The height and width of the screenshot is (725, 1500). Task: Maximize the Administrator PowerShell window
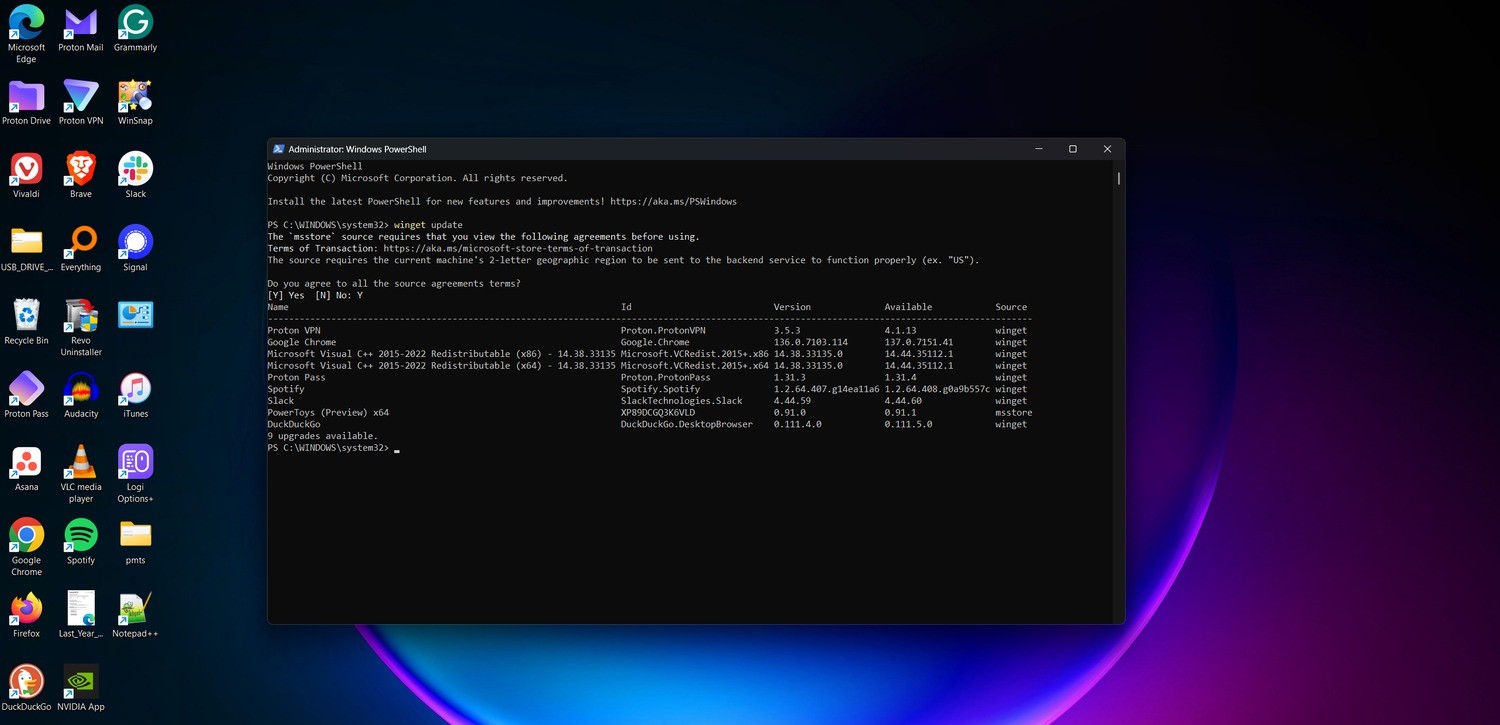(x=1072, y=149)
